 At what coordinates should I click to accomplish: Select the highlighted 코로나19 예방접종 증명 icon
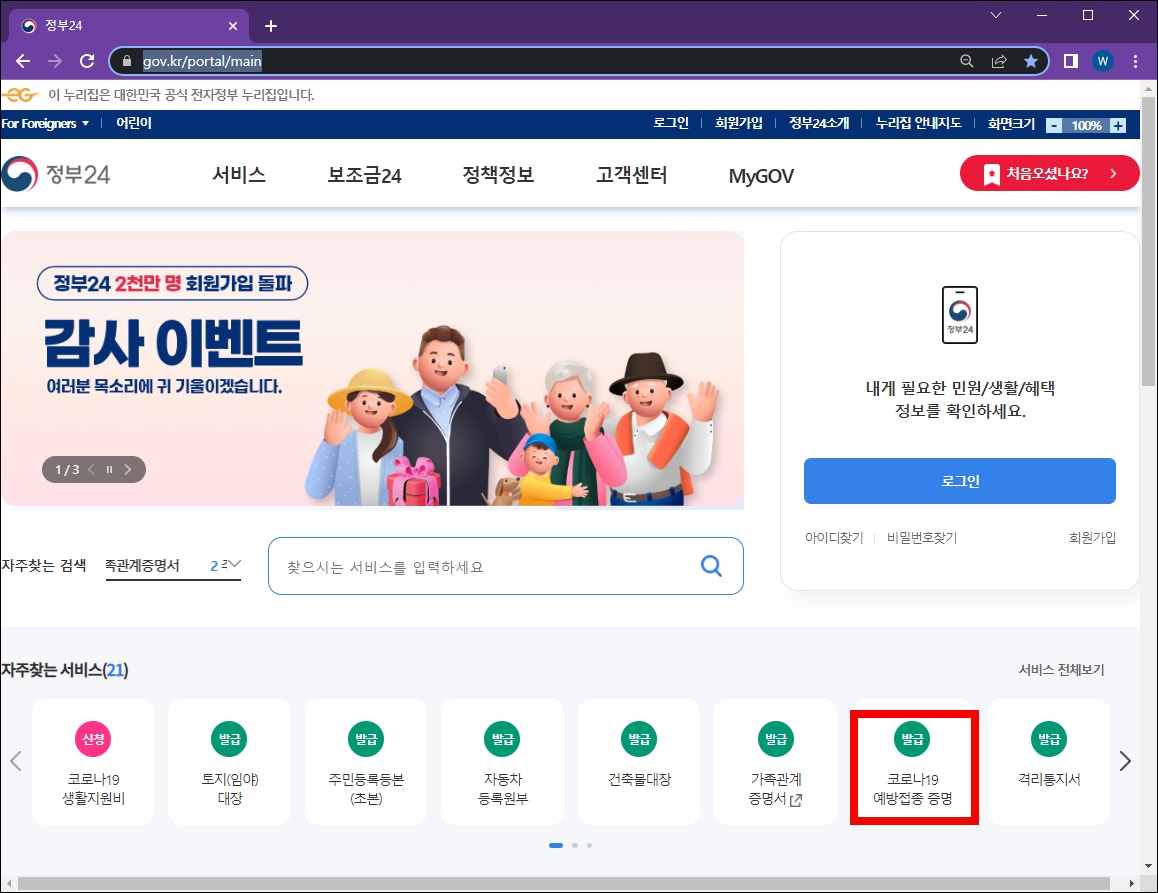912,761
